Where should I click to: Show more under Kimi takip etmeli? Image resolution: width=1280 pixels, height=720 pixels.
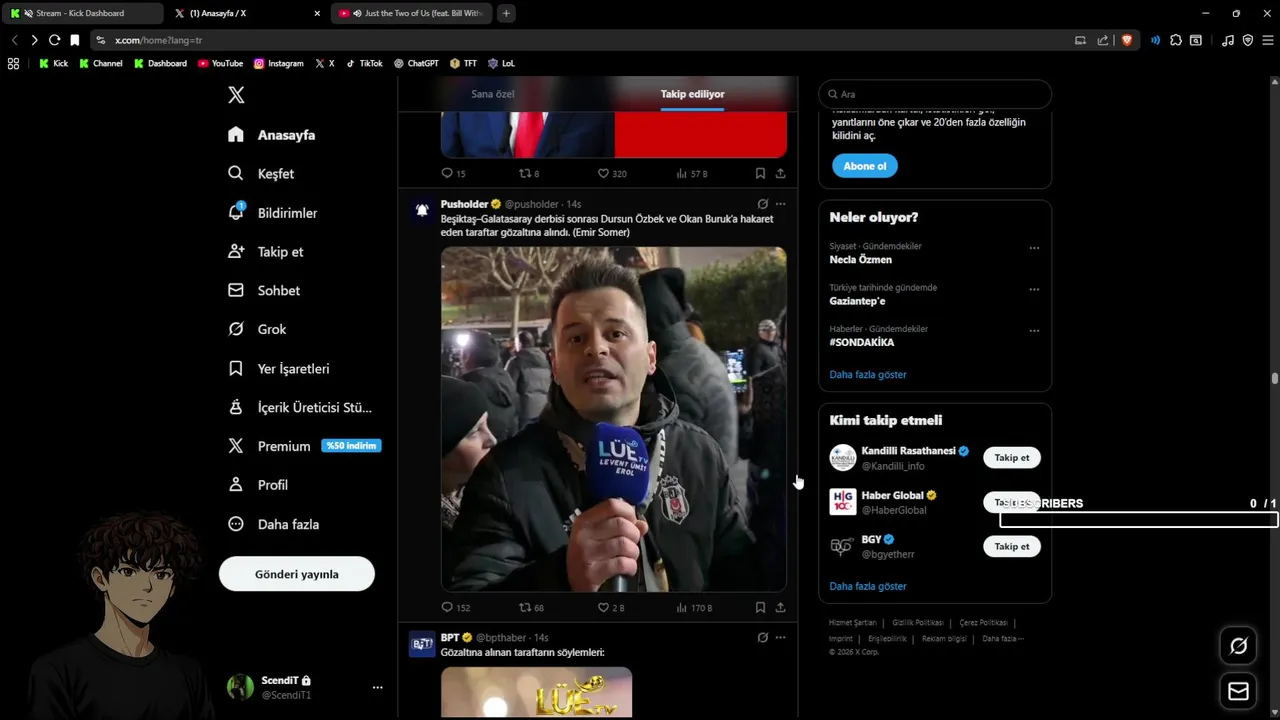[x=867, y=586]
